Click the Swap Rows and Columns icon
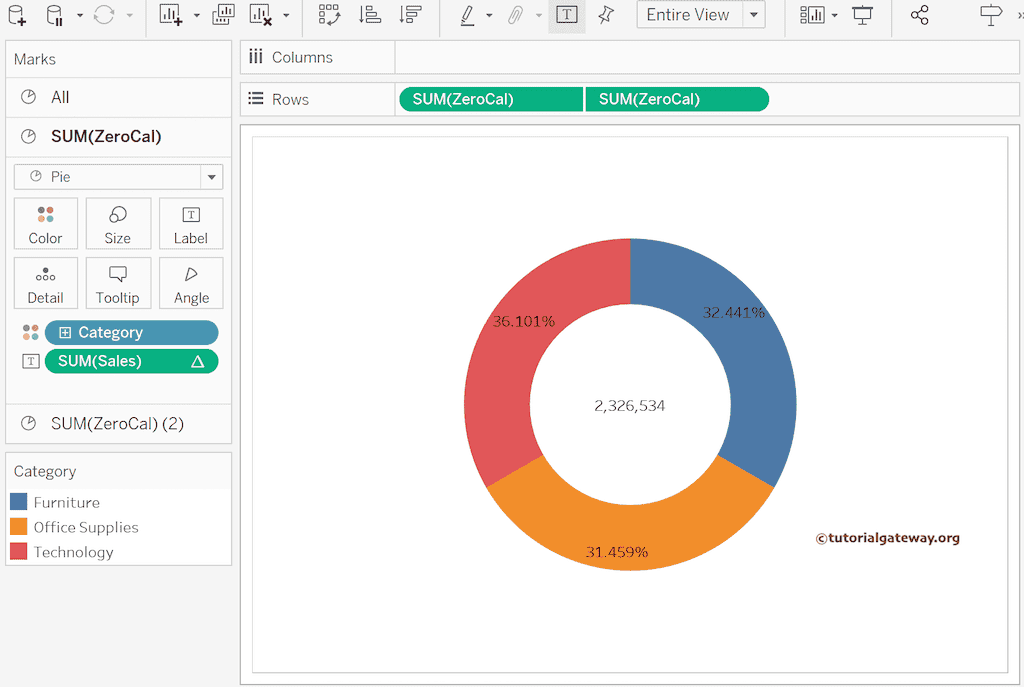Screen dimensions: 1024x687 (329, 15)
